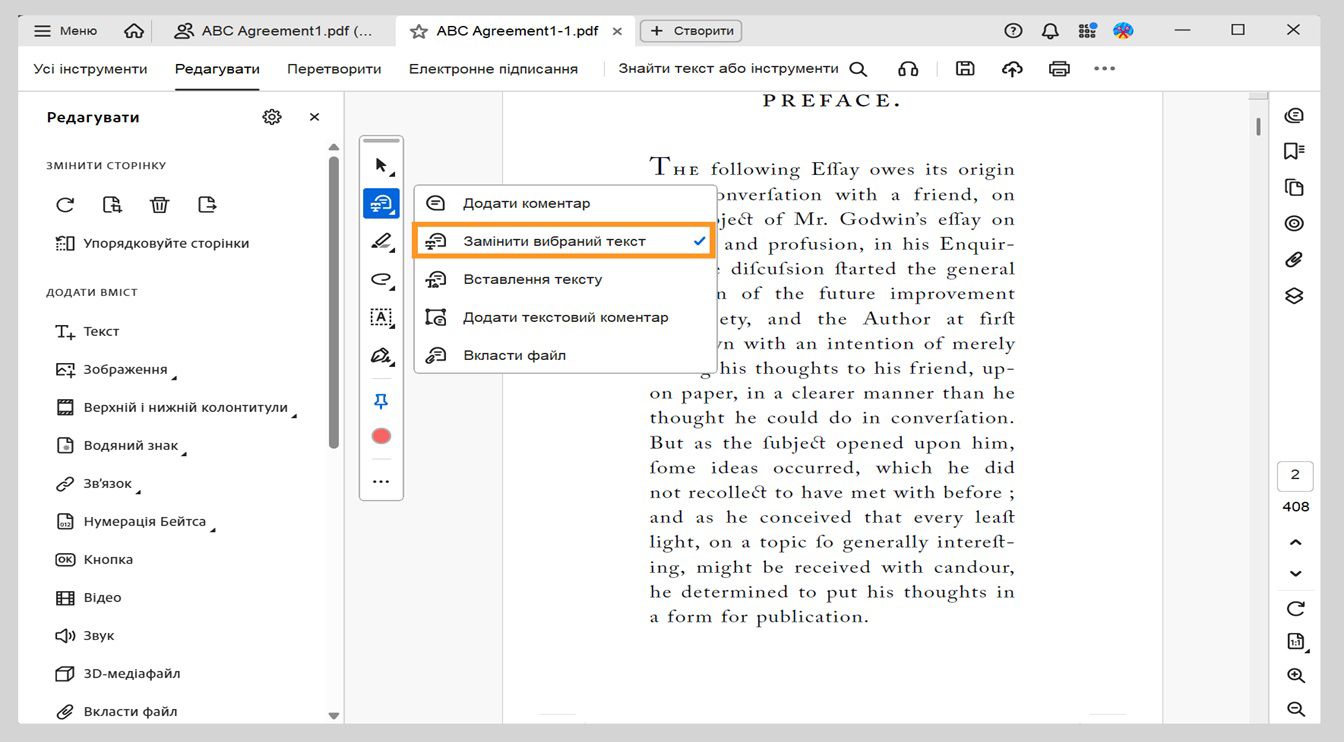Image resolution: width=1344 pixels, height=742 pixels.
Task: Open the Електронне підписання tab
Action: tap(493, 69)
